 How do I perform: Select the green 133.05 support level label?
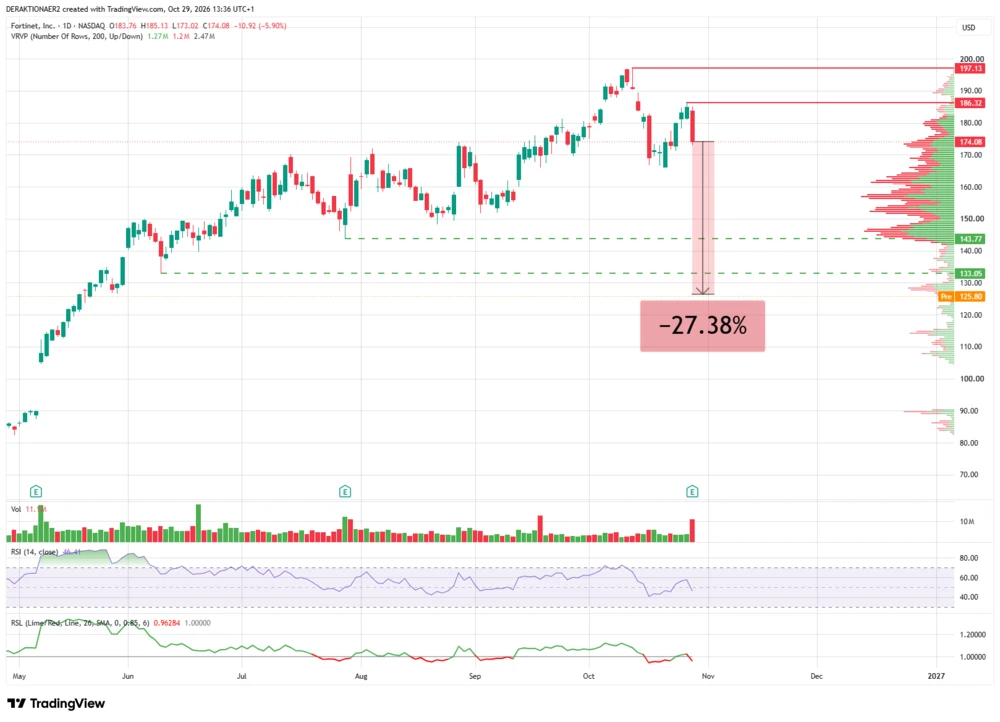point(970,273)
